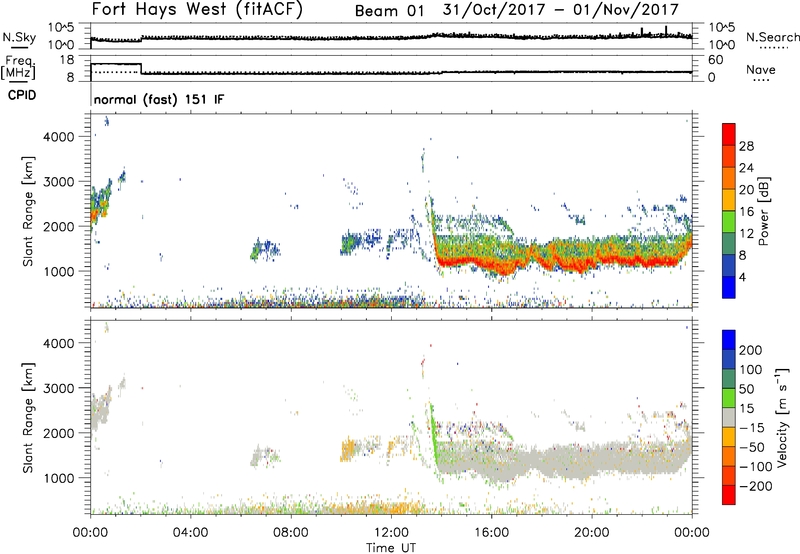Click the "N.Search" dotted-line legend label
The image size is (800, 554).
(772, 37)
